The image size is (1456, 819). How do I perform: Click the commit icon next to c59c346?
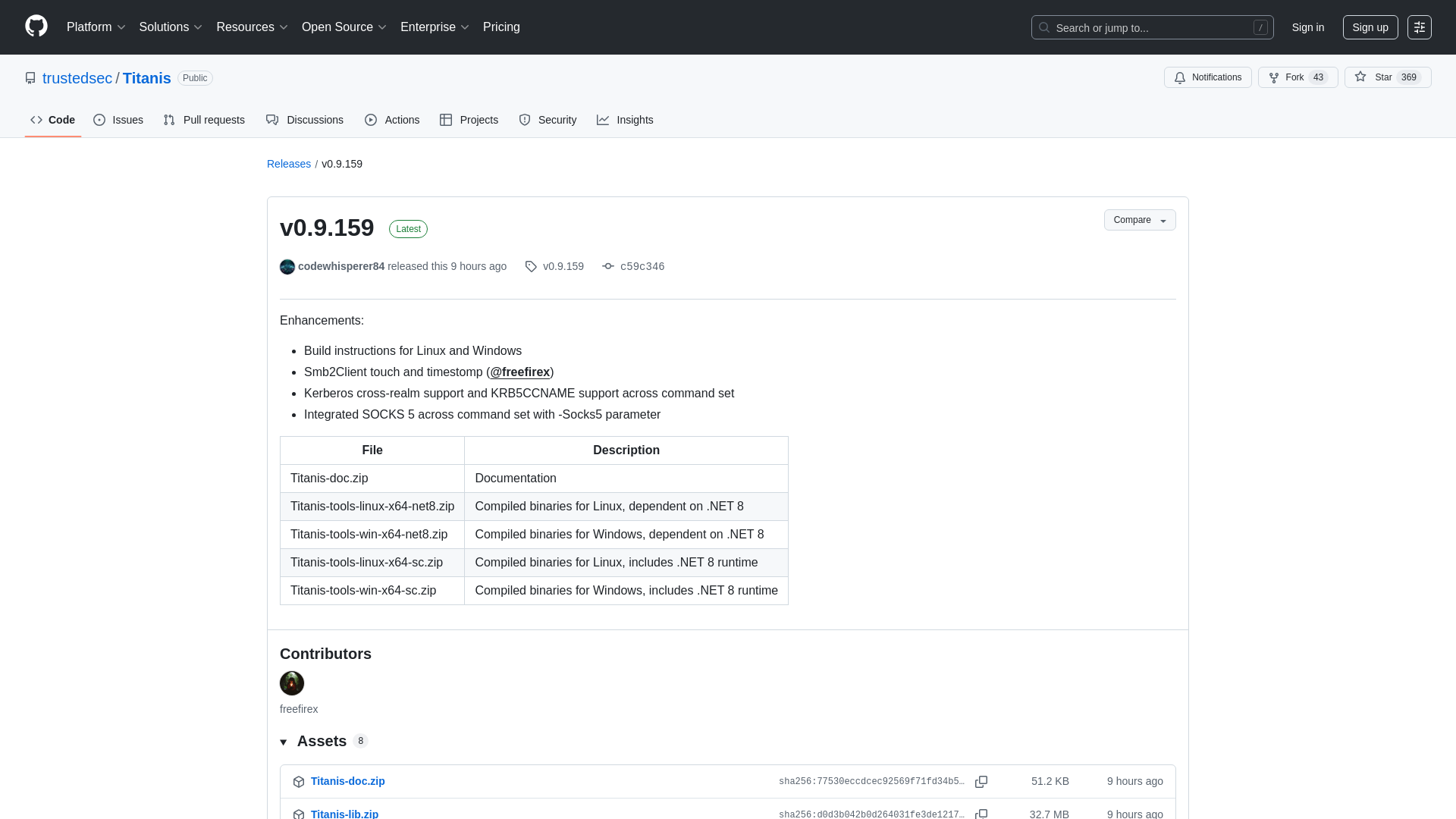[608, 266]
